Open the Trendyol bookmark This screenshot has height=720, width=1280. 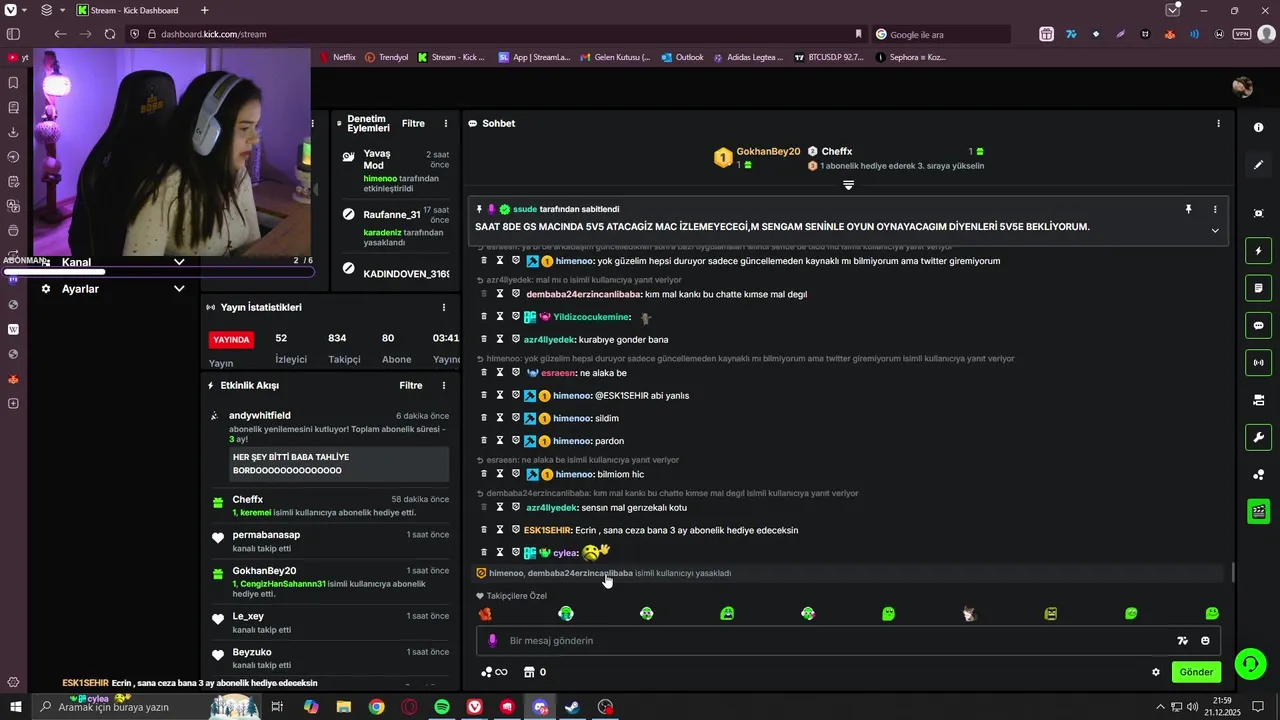click(x=387, y=57)
